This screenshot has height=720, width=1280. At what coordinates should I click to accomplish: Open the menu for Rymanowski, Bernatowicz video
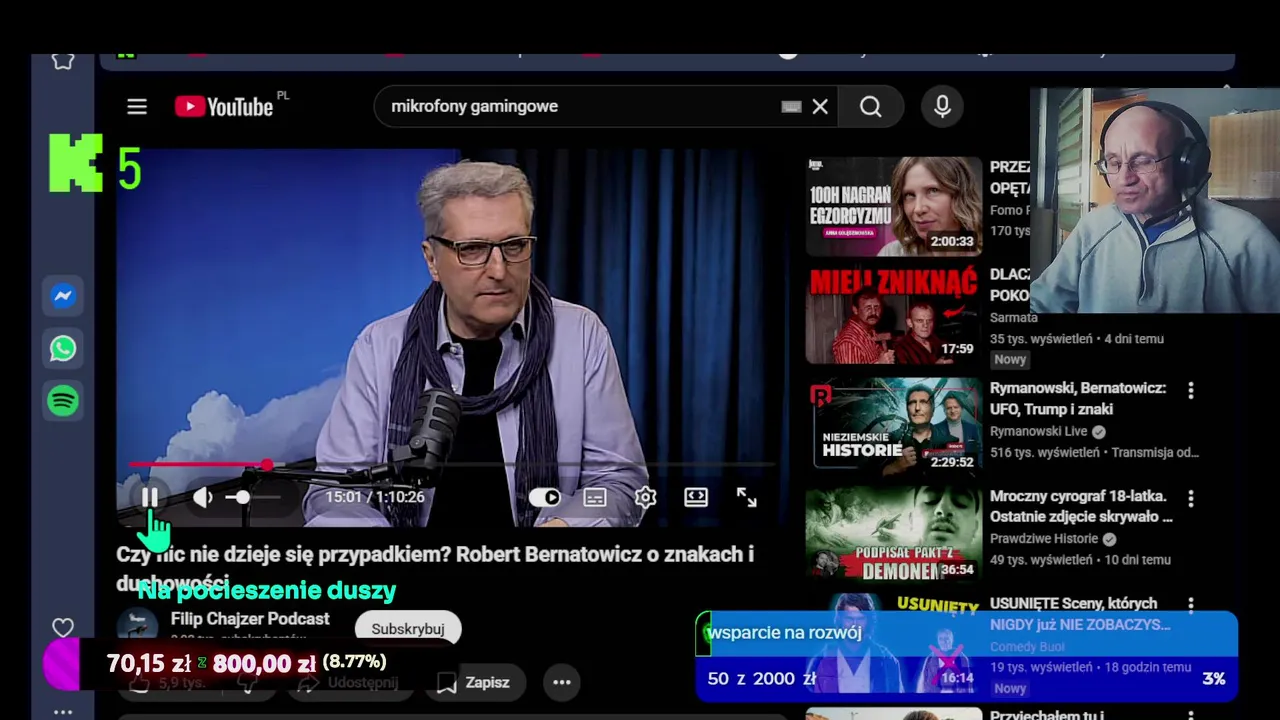(x=1190, y=389)
